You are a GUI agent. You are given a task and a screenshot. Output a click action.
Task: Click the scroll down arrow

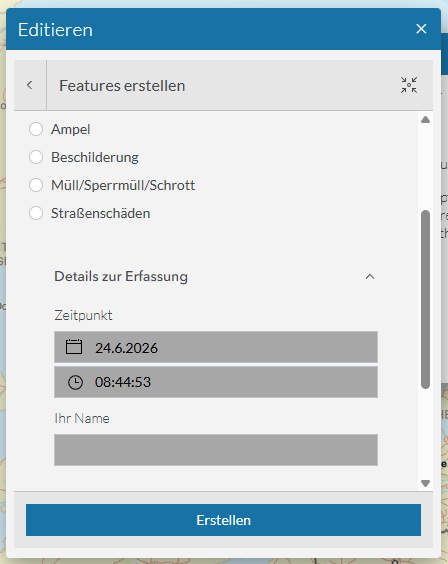425,483
